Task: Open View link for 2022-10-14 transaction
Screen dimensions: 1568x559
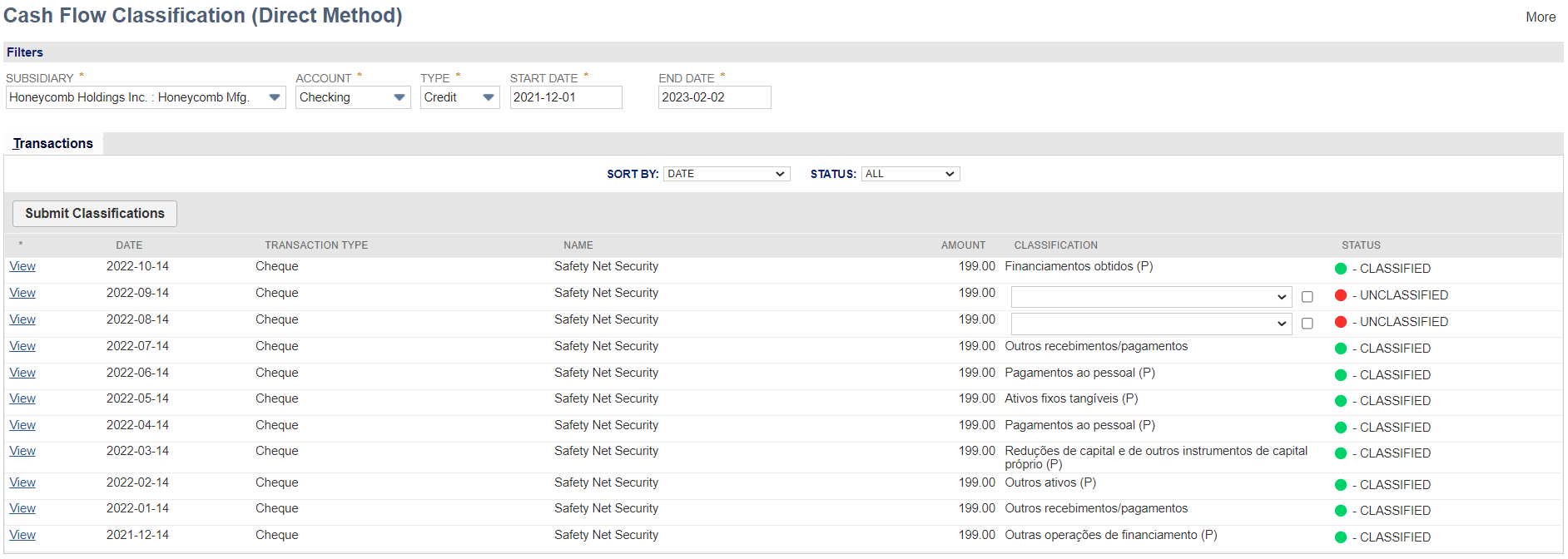Action: tap(22, 266)
